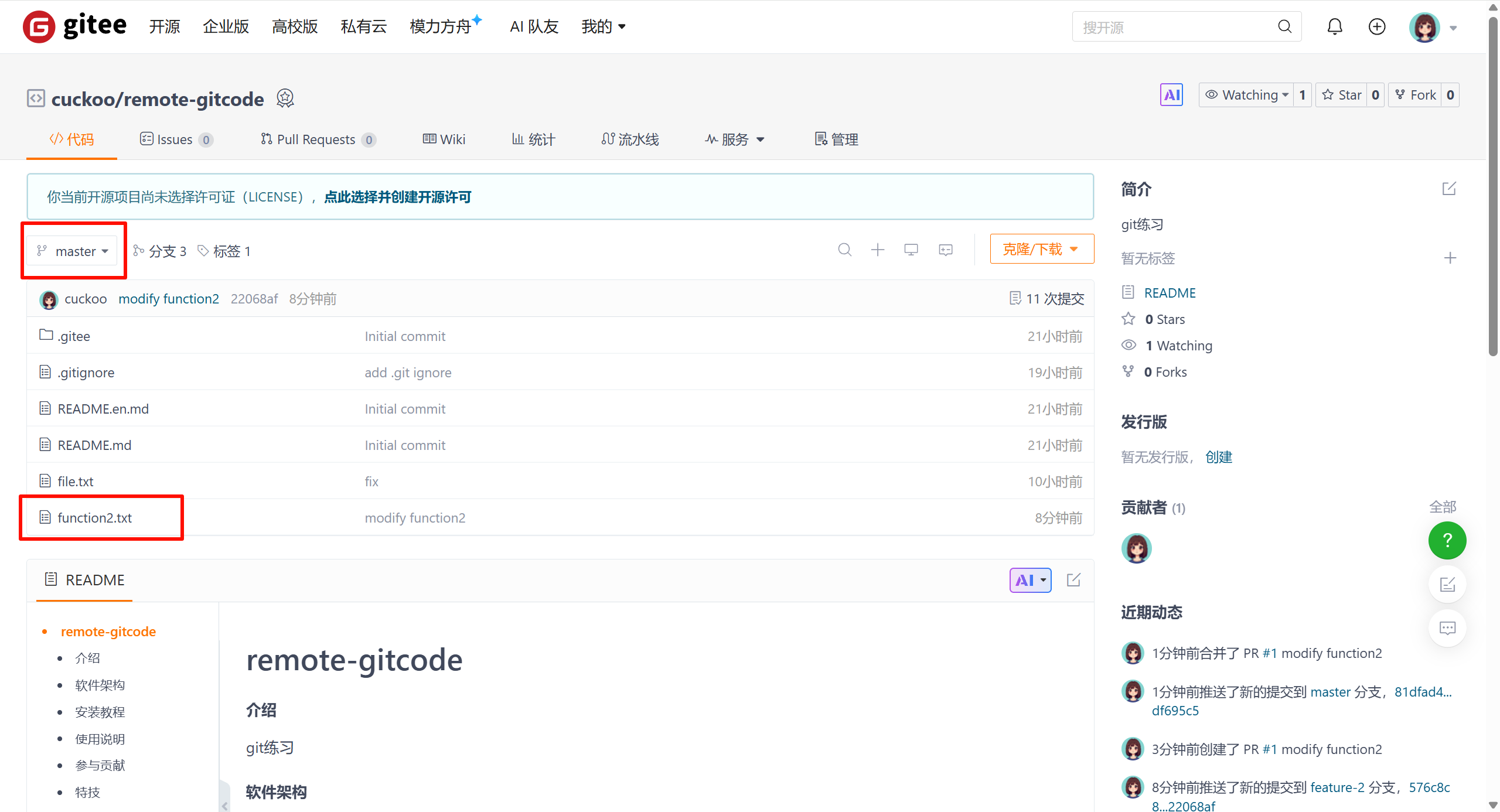Open the function2.txt file
This screenshot has width=1500, height=812.
click(94, 518)
